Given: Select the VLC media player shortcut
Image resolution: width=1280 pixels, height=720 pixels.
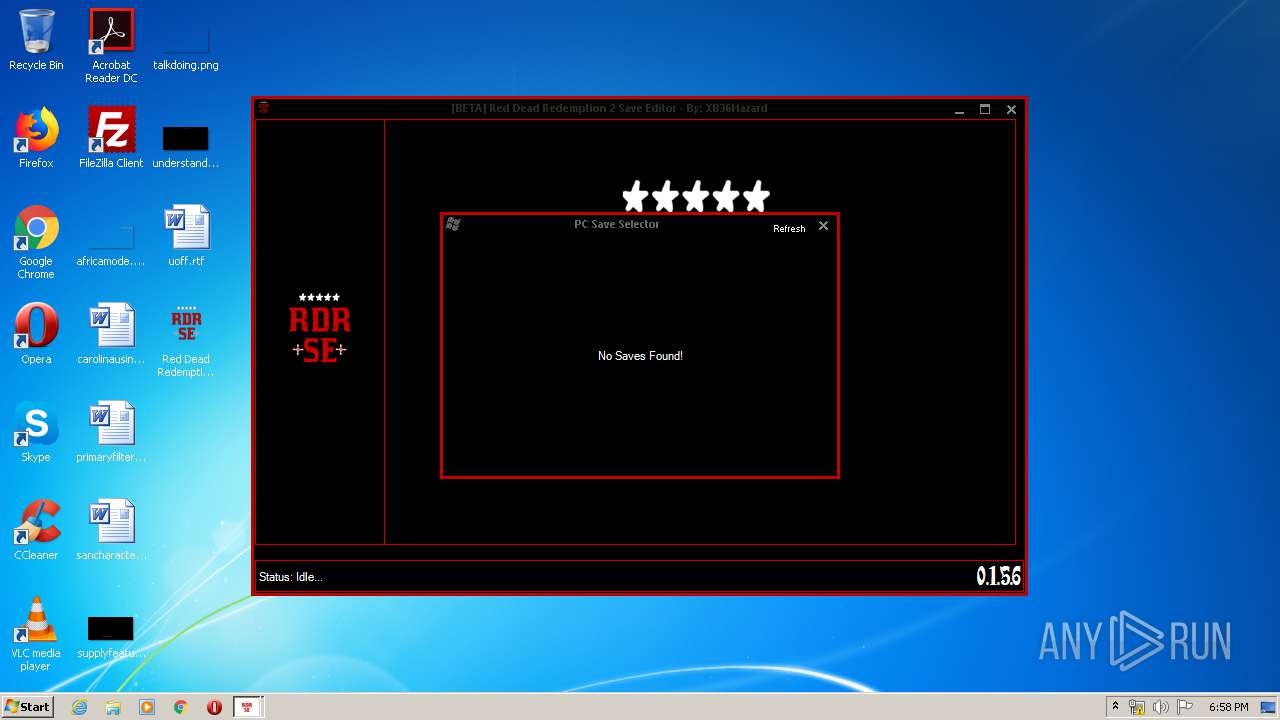Looking at the screenshot, I should pos(36,634).
